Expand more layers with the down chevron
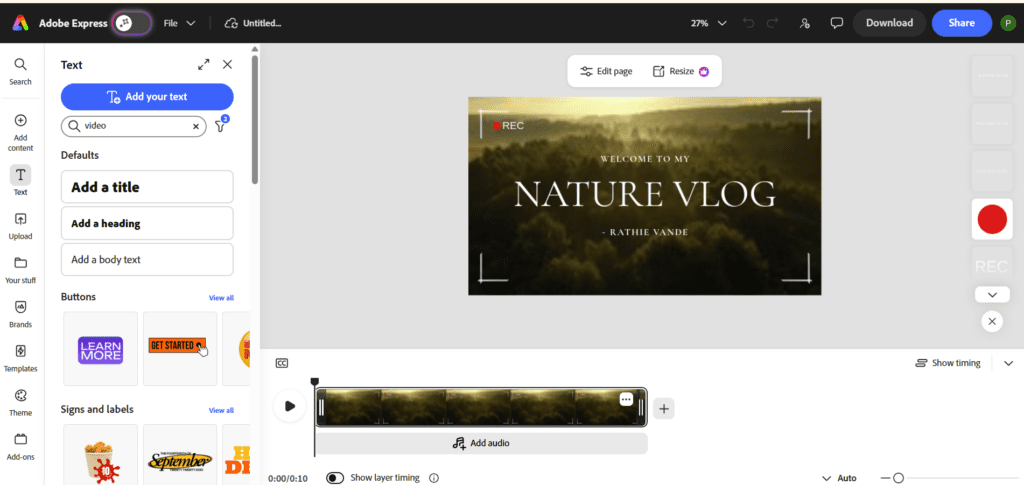The image size is (1024, 485). [x=992, y=294]
